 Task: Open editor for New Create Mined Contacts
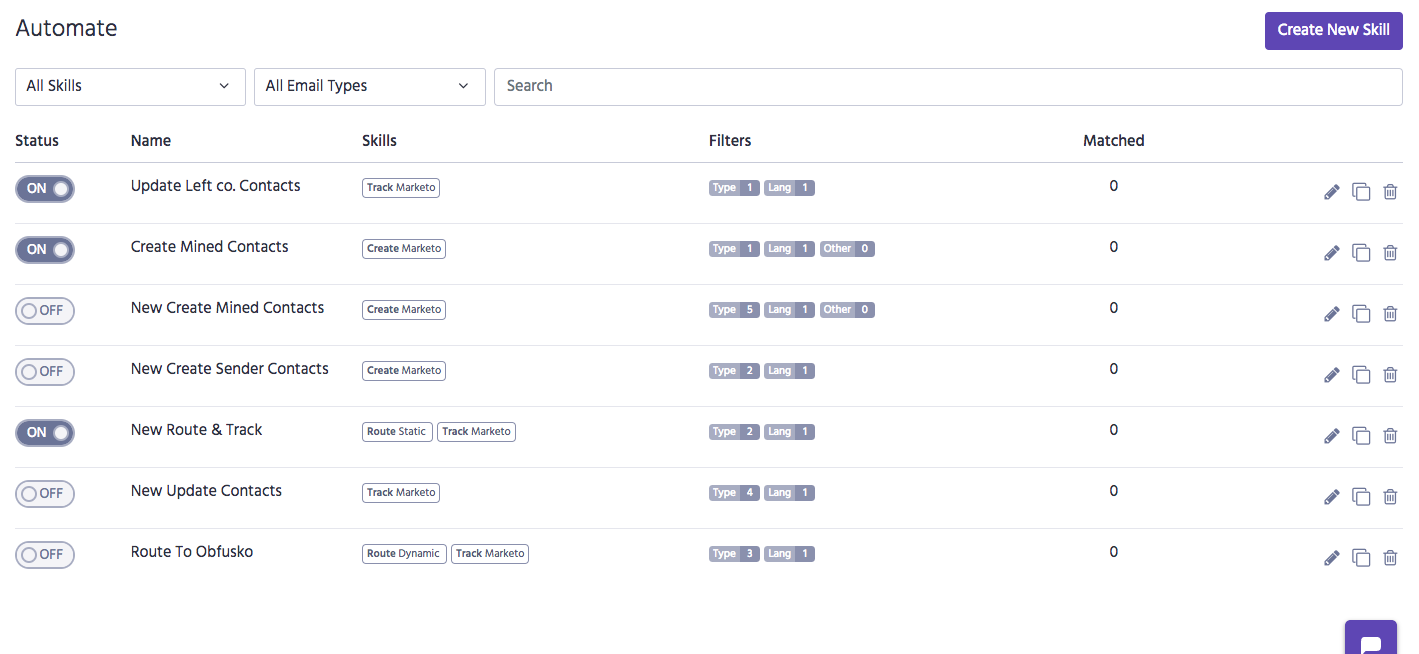click(x=1331, y=314)
